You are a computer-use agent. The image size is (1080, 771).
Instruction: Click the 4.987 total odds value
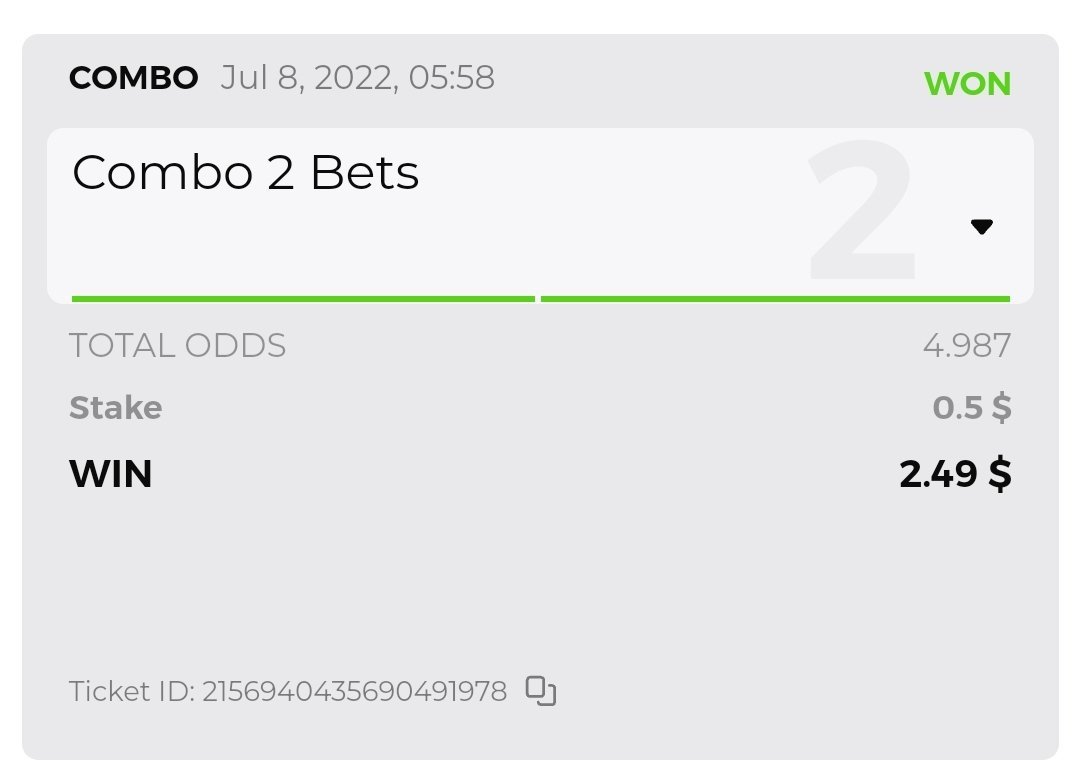click(966, 346)
